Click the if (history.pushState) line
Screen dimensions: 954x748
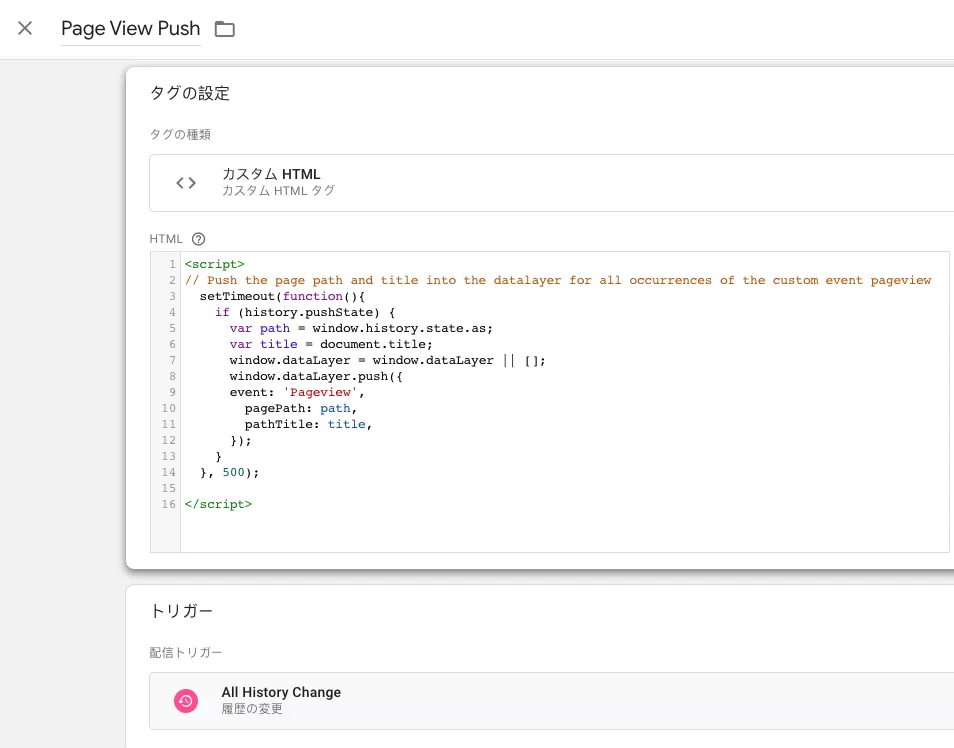point(305,312)
